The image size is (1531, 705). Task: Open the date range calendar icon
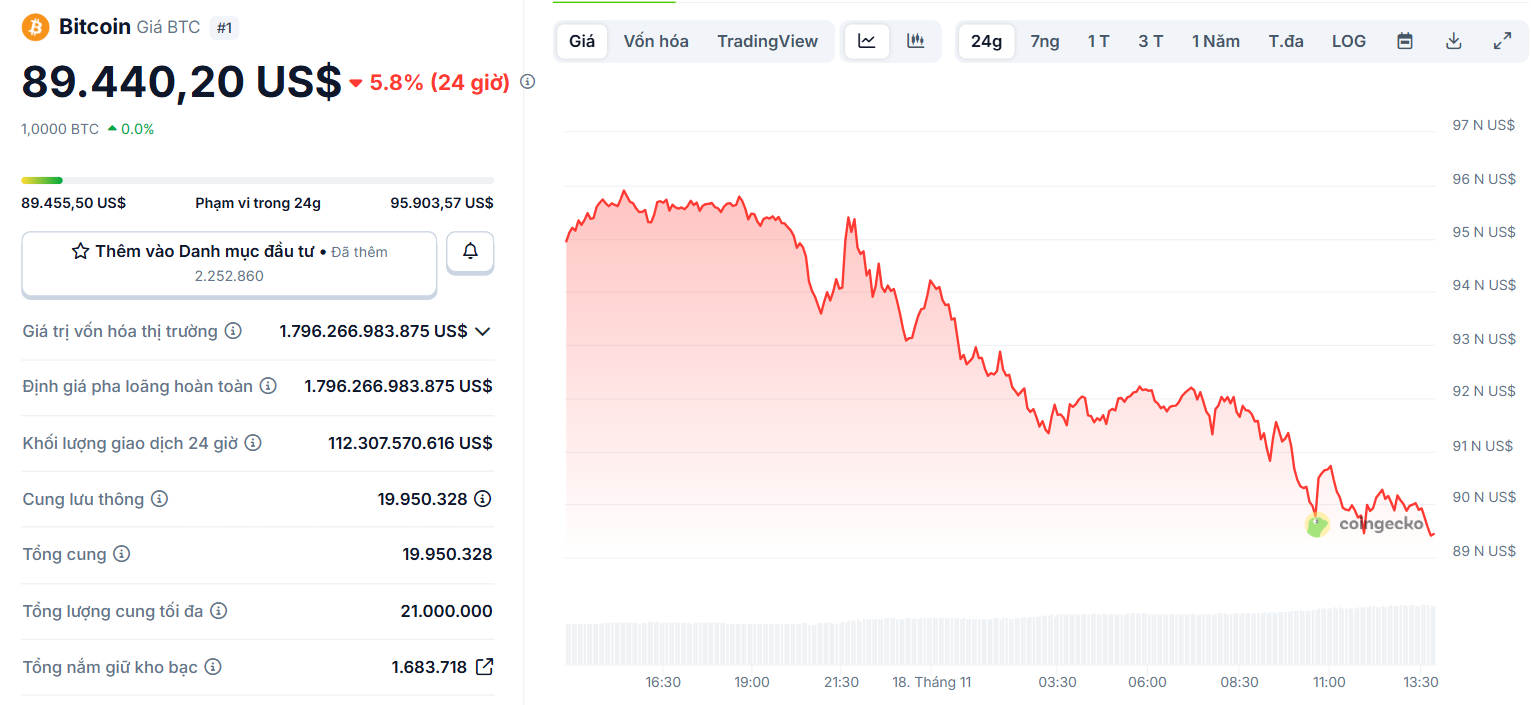1404,41
